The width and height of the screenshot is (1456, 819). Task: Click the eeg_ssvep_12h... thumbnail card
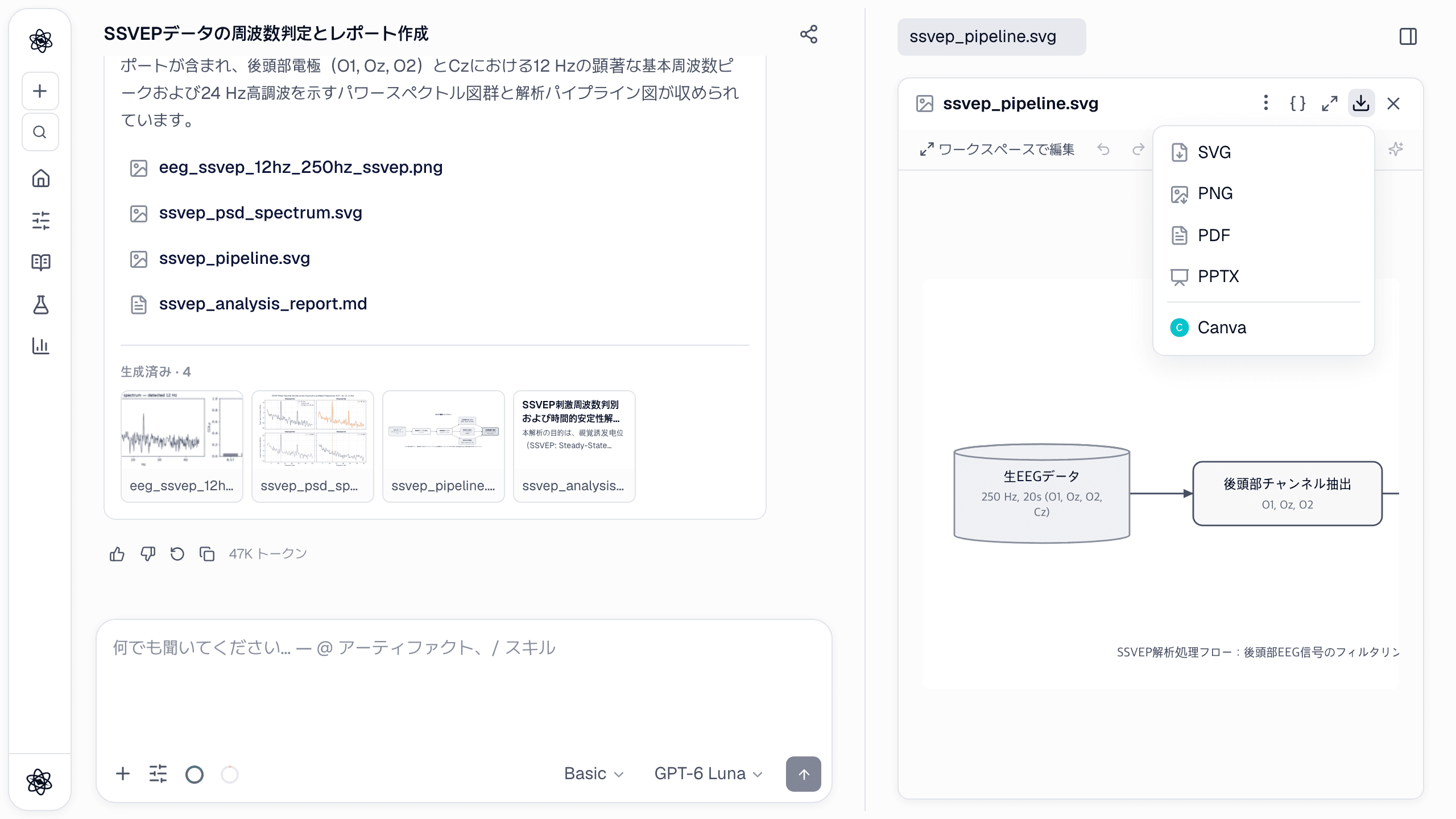[x=182, y=446]
